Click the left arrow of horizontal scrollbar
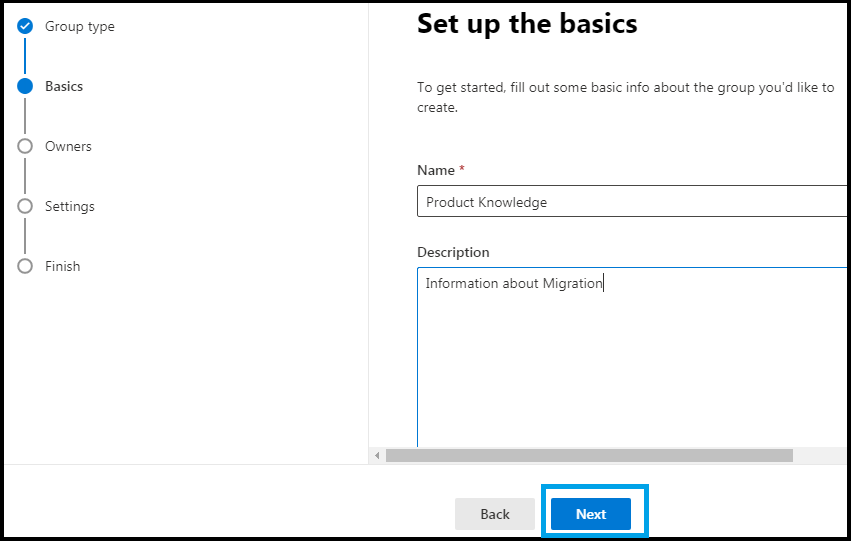Image resolution: width=851 pixels, height=541 pixels. [377, 455]
